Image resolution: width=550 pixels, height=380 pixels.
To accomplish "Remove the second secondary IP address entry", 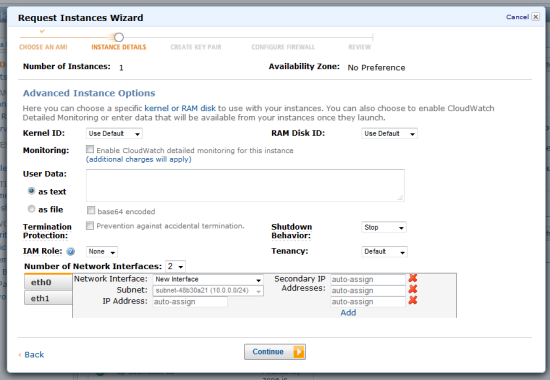I will [413, 289].
